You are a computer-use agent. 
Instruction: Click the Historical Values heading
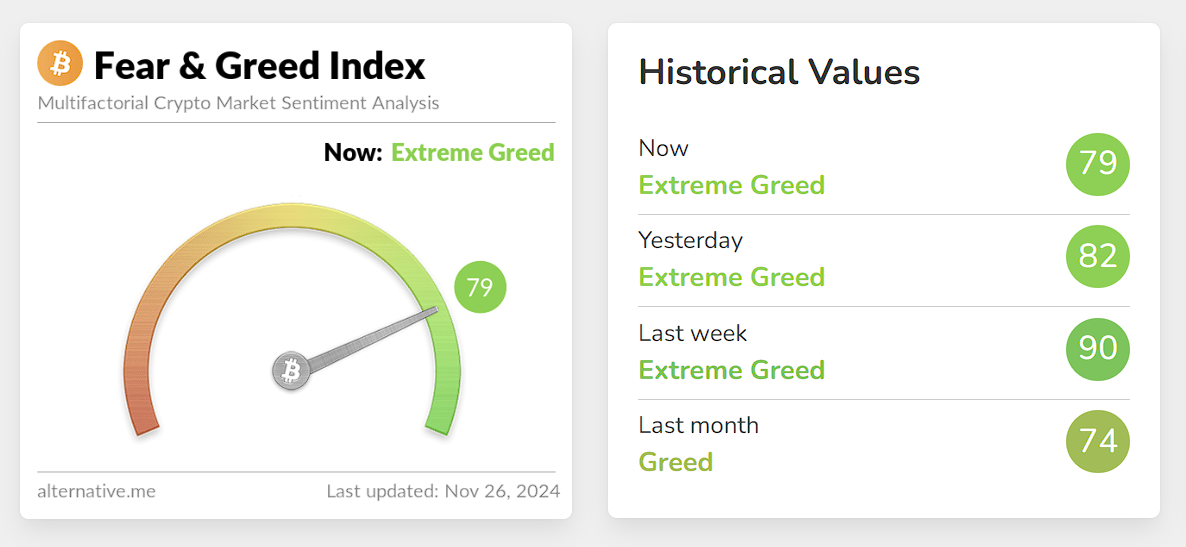coord(779,73)
